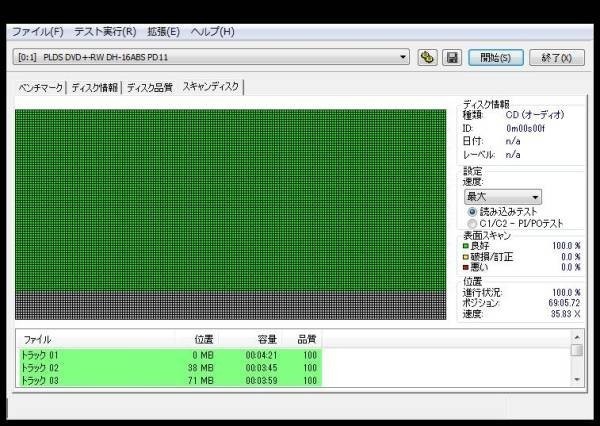
Task: Click the copy-to-clipboard icon button
Action: coord(427,58)
